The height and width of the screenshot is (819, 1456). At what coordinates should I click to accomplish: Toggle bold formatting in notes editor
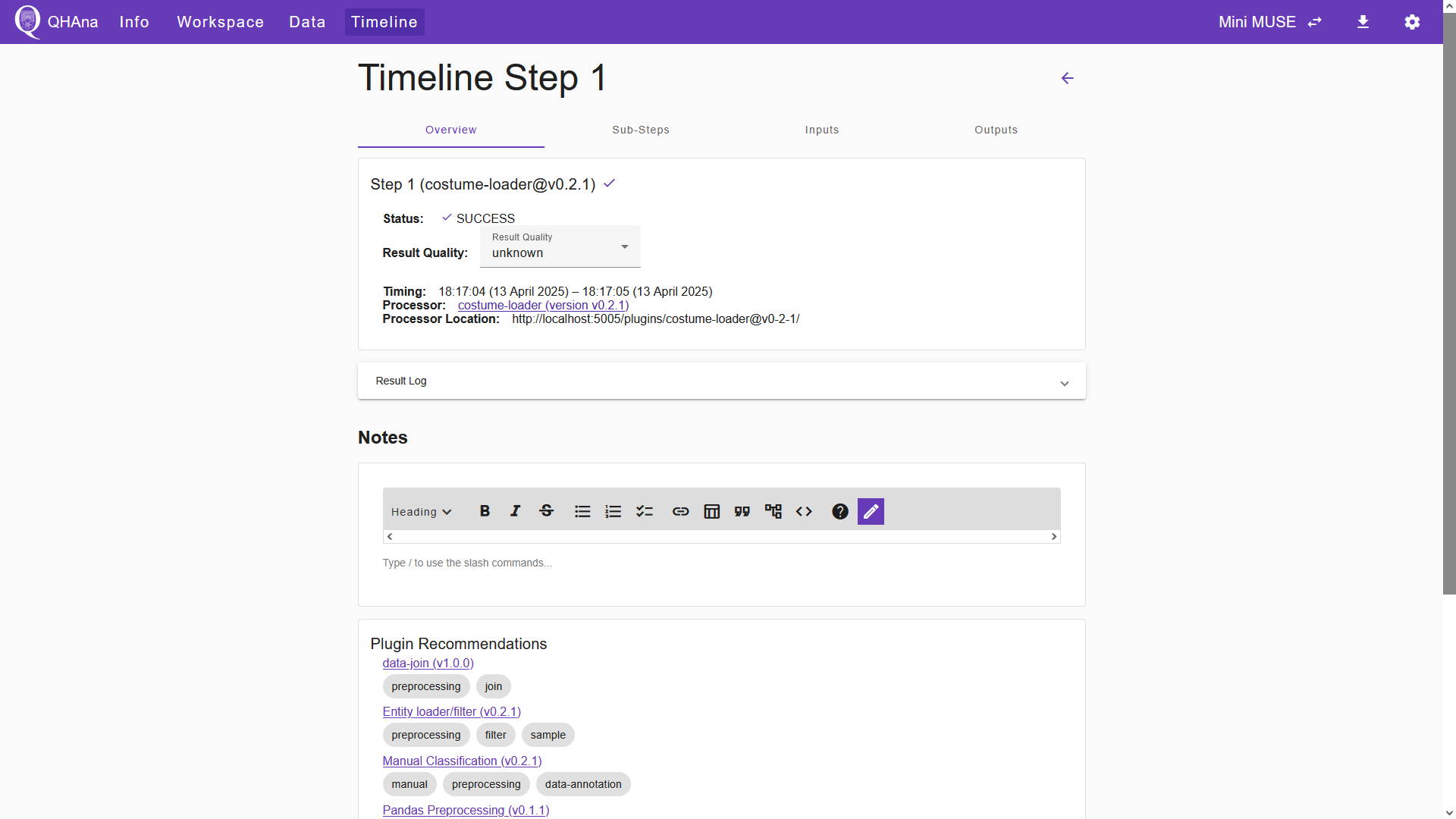coord(485,511)
